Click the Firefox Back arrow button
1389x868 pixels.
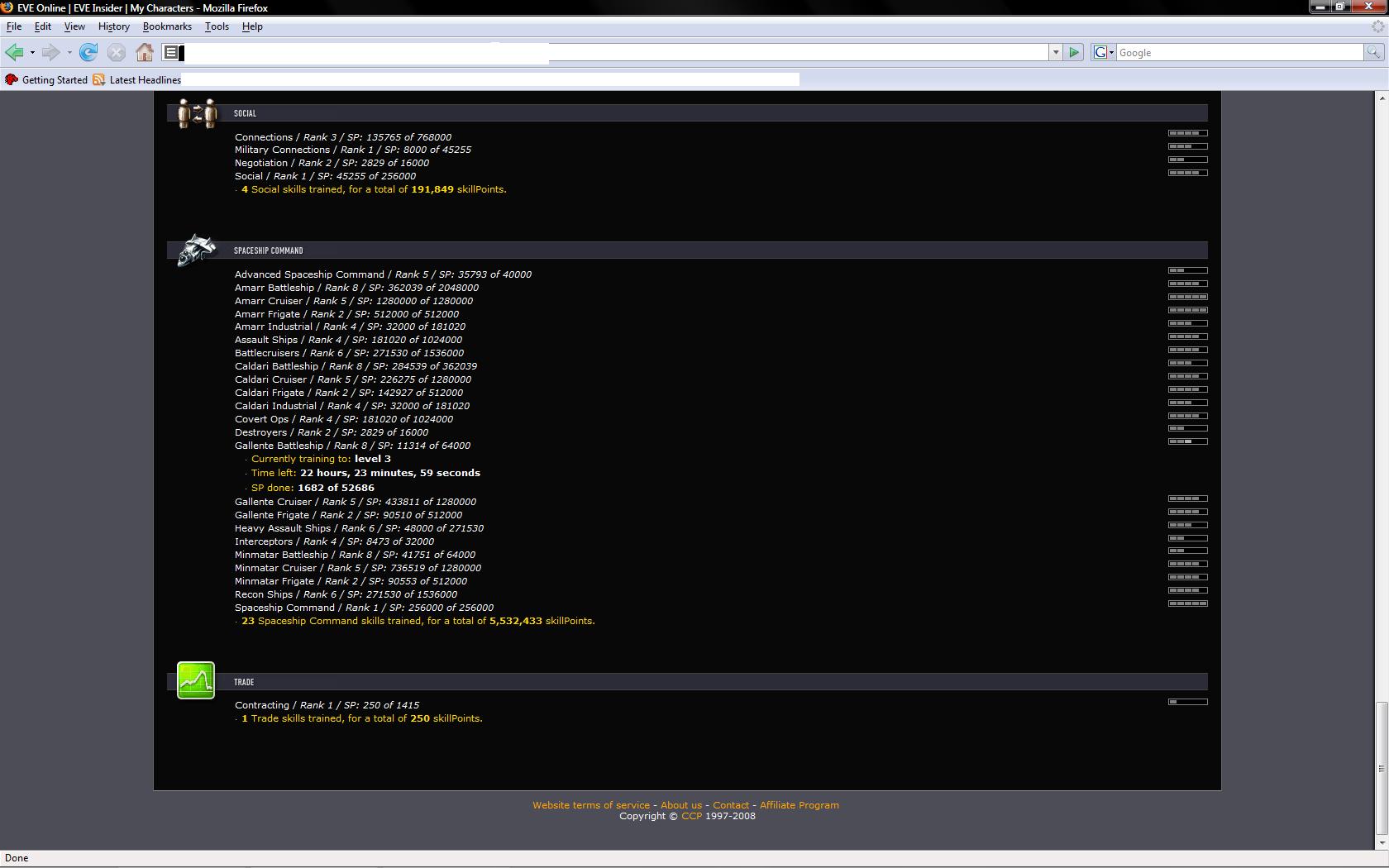pos(14,53)
